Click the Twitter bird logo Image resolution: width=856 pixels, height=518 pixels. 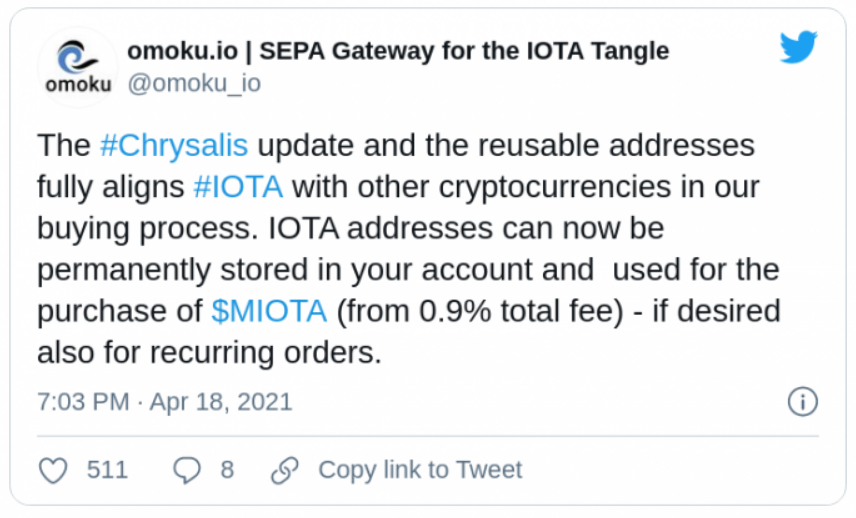click(798, 47)
